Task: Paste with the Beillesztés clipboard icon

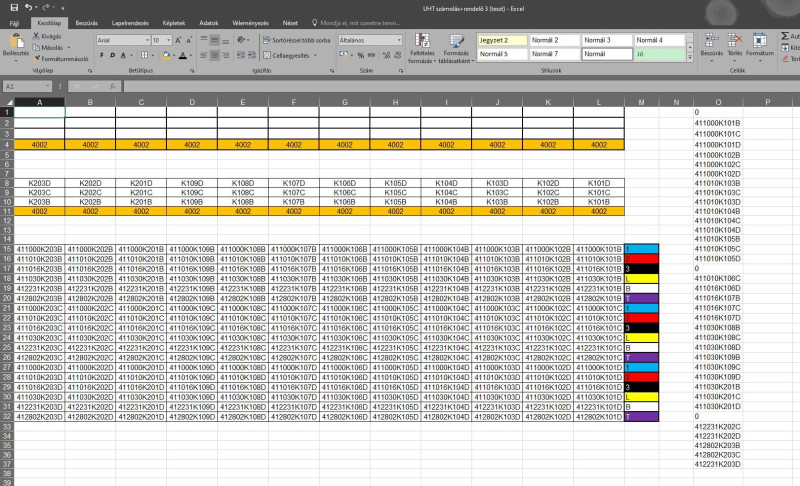Action: 16,42
